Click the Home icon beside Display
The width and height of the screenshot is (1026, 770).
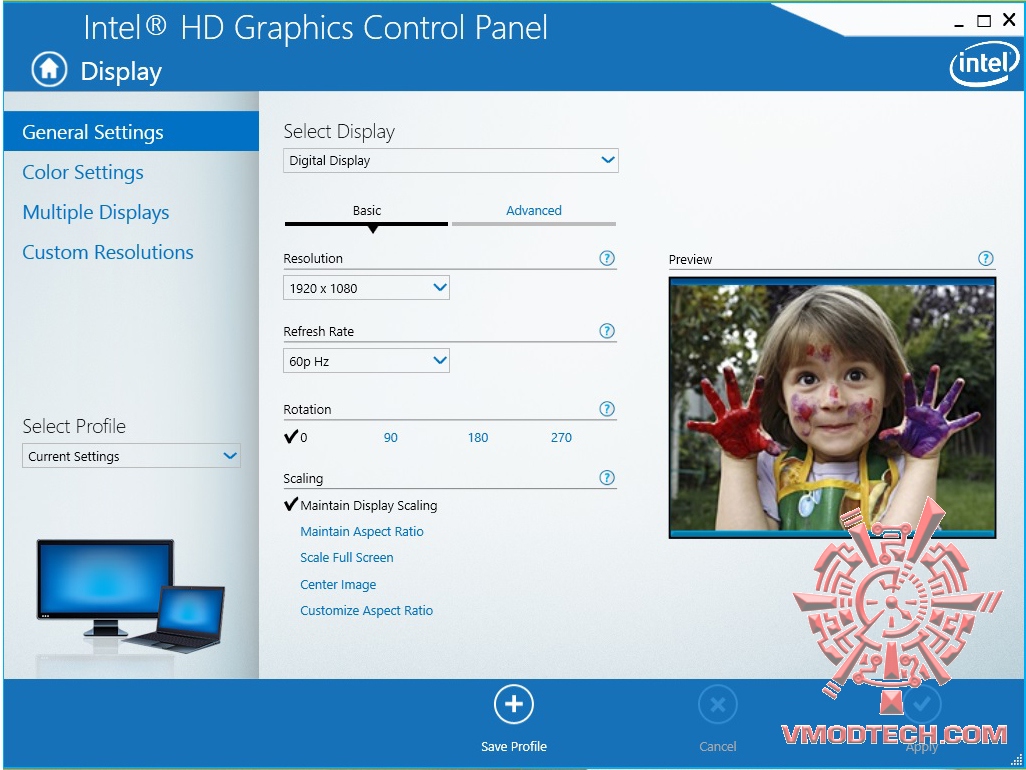(49, 69)
